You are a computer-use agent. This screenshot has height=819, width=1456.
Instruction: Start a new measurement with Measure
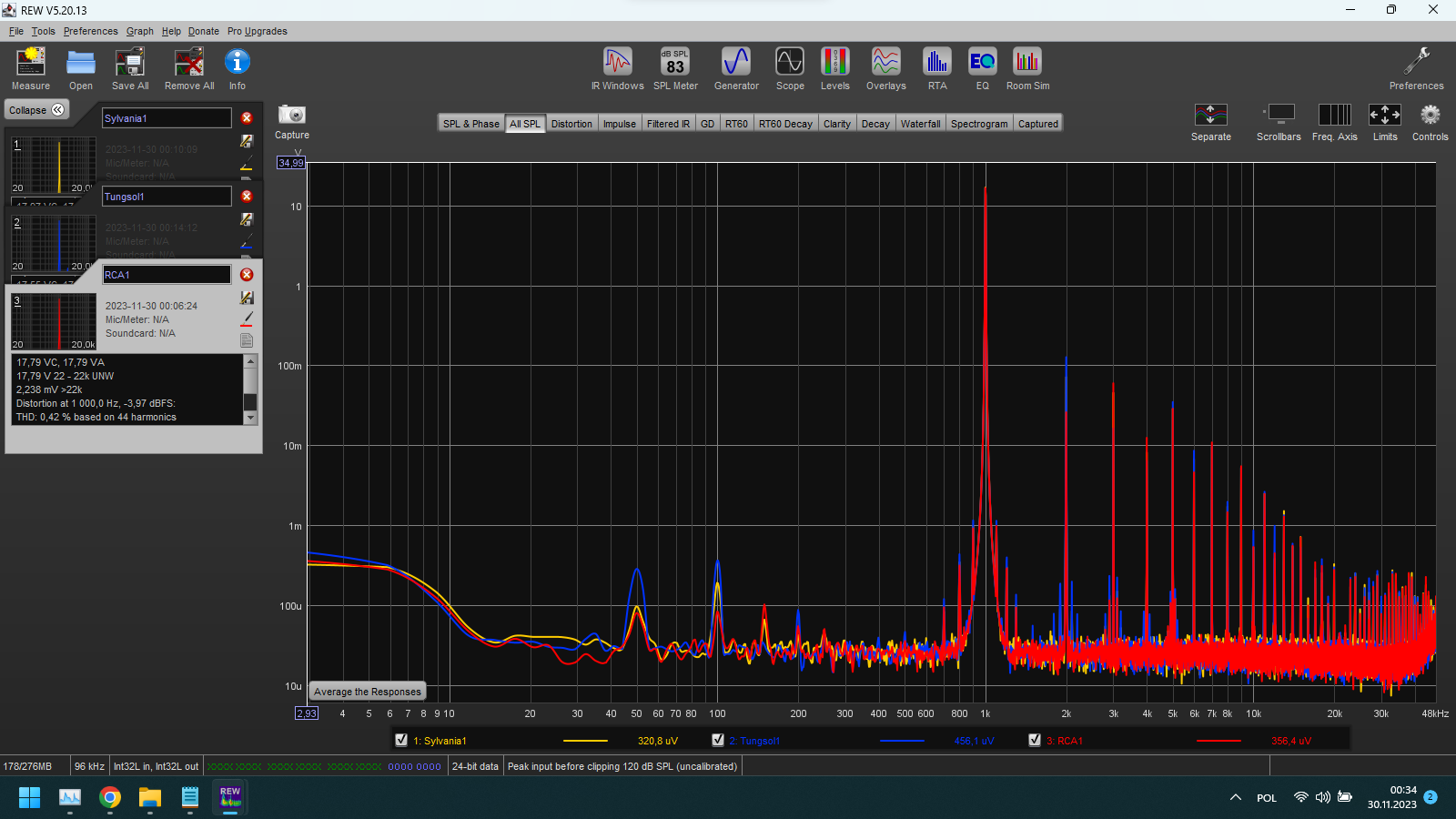(31, 69)
